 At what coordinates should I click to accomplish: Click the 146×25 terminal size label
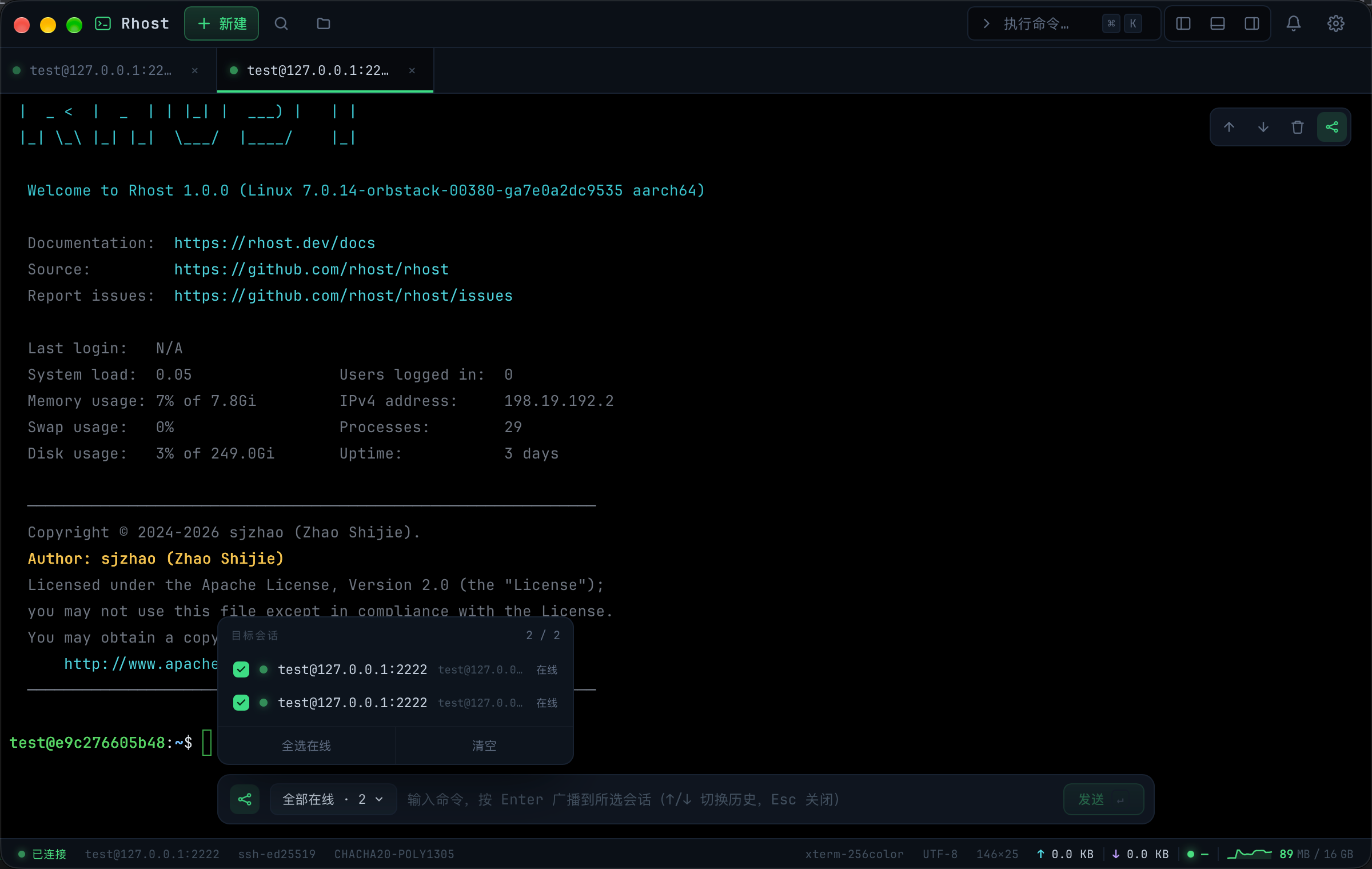coord(997,854)
